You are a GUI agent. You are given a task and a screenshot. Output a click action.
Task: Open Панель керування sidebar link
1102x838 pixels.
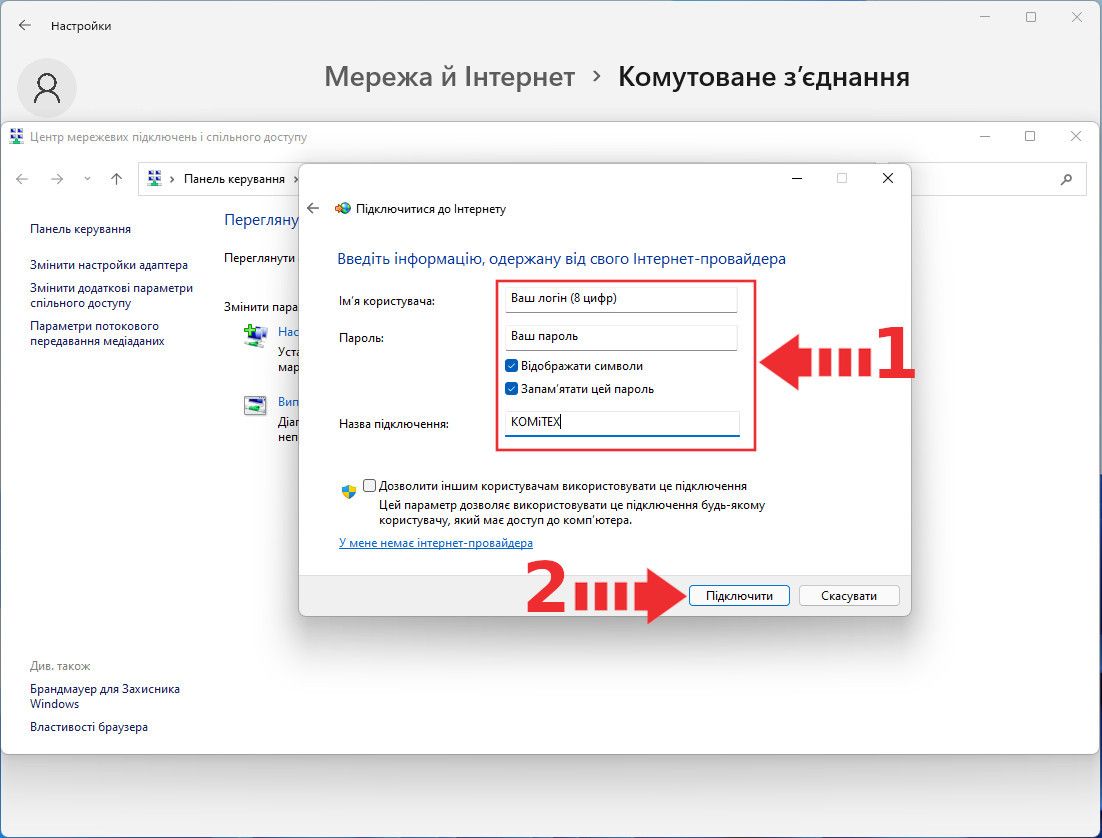click(x=80, y=229)
